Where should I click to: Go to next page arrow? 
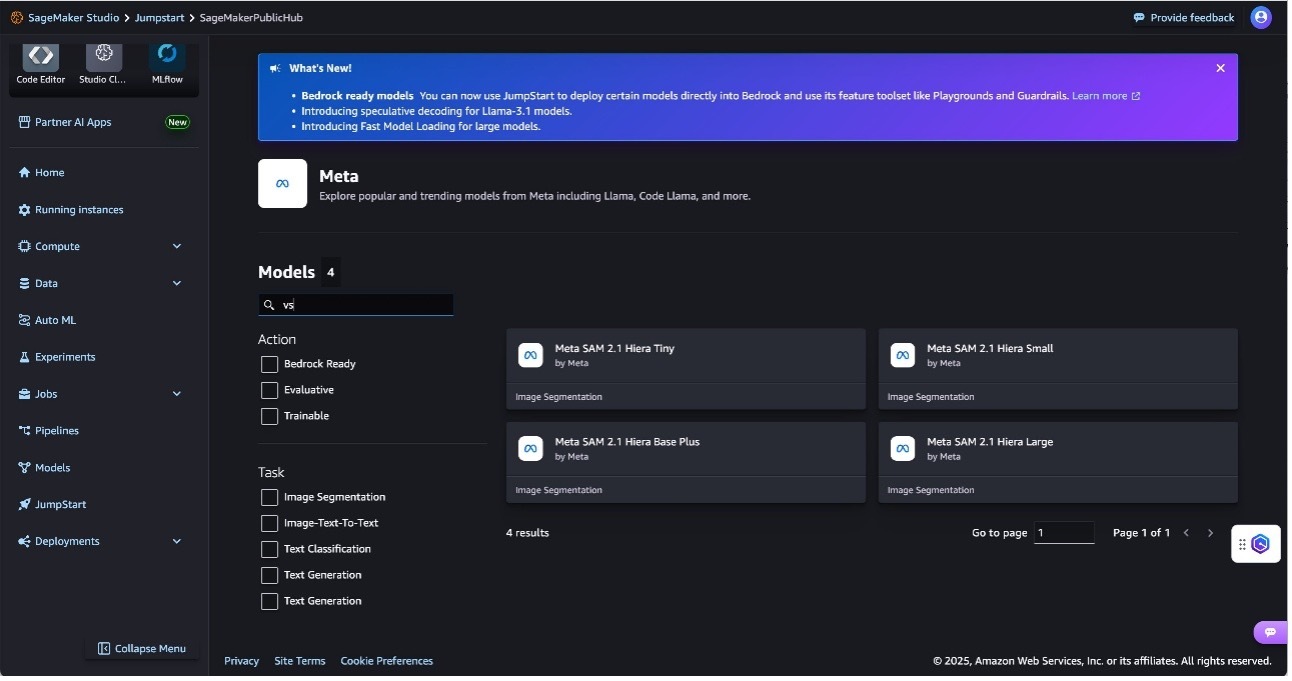click(1210, 534)
